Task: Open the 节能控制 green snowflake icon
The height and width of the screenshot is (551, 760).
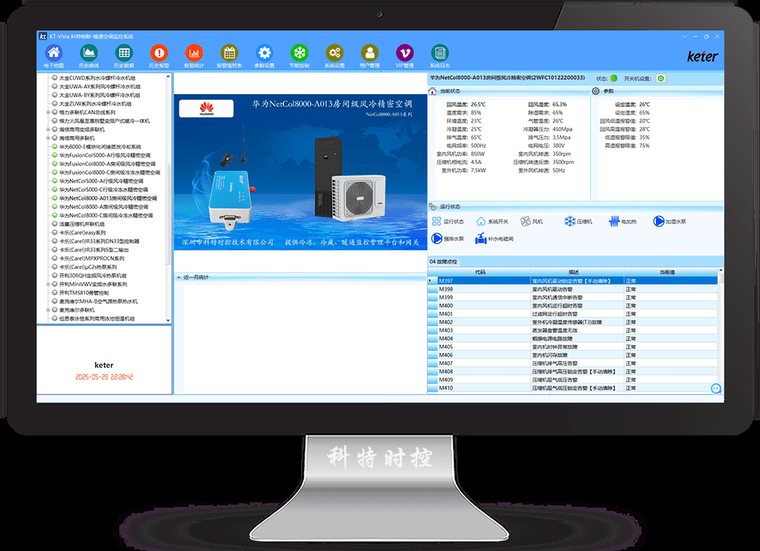Action: [300, 53]
